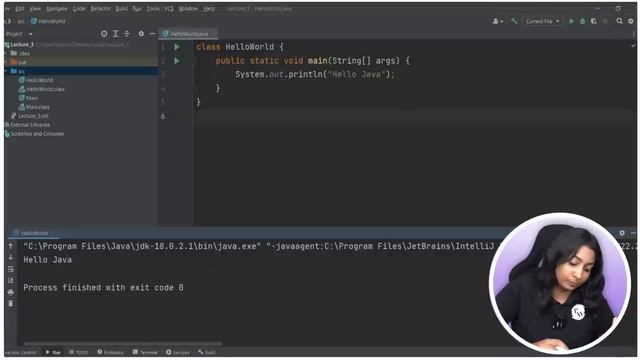Screen dimensions: 640x360
Task: Click src breadcrumb in navigation bar
Action: 21,21
